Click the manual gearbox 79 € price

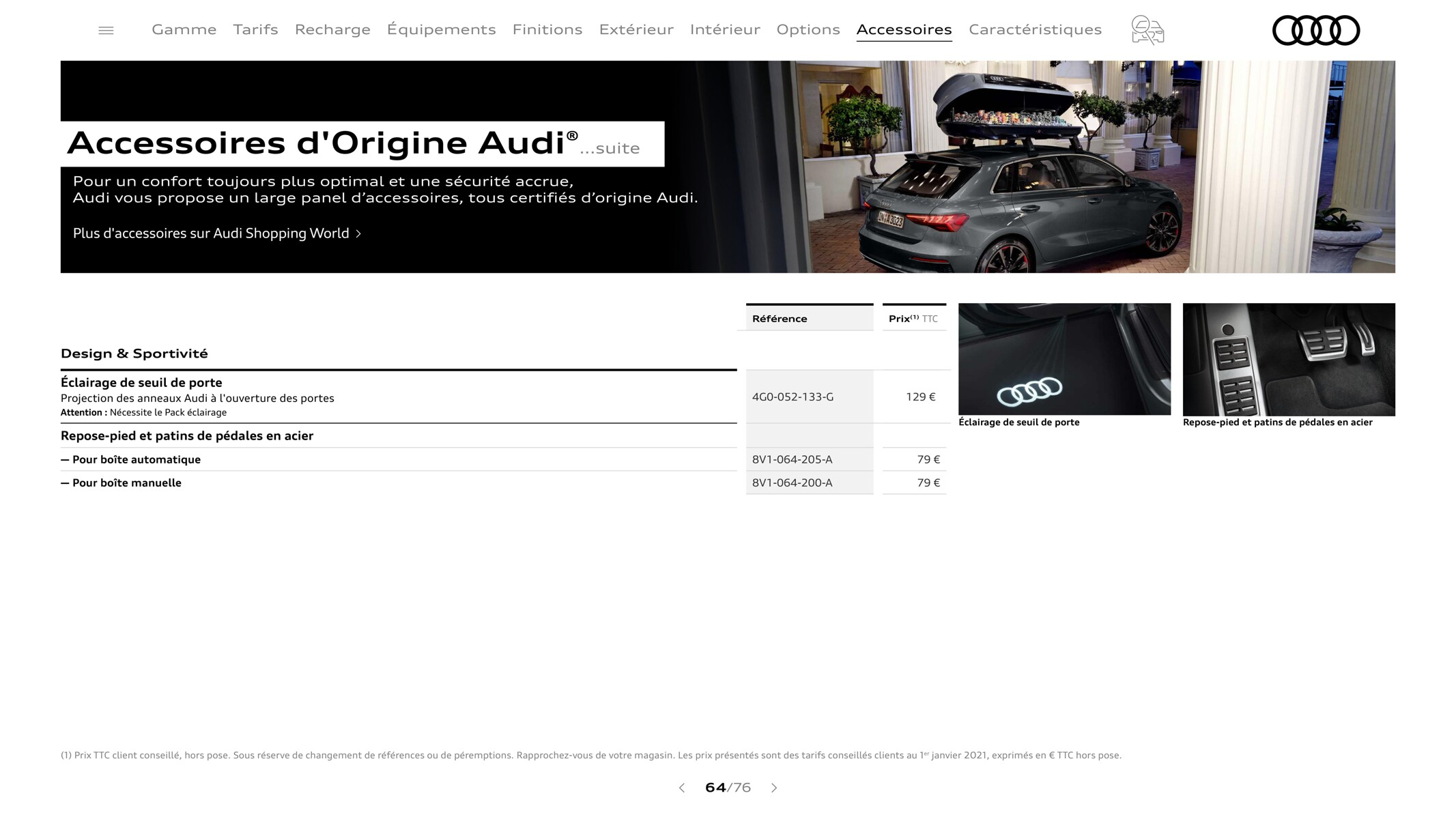click(928, 483)
